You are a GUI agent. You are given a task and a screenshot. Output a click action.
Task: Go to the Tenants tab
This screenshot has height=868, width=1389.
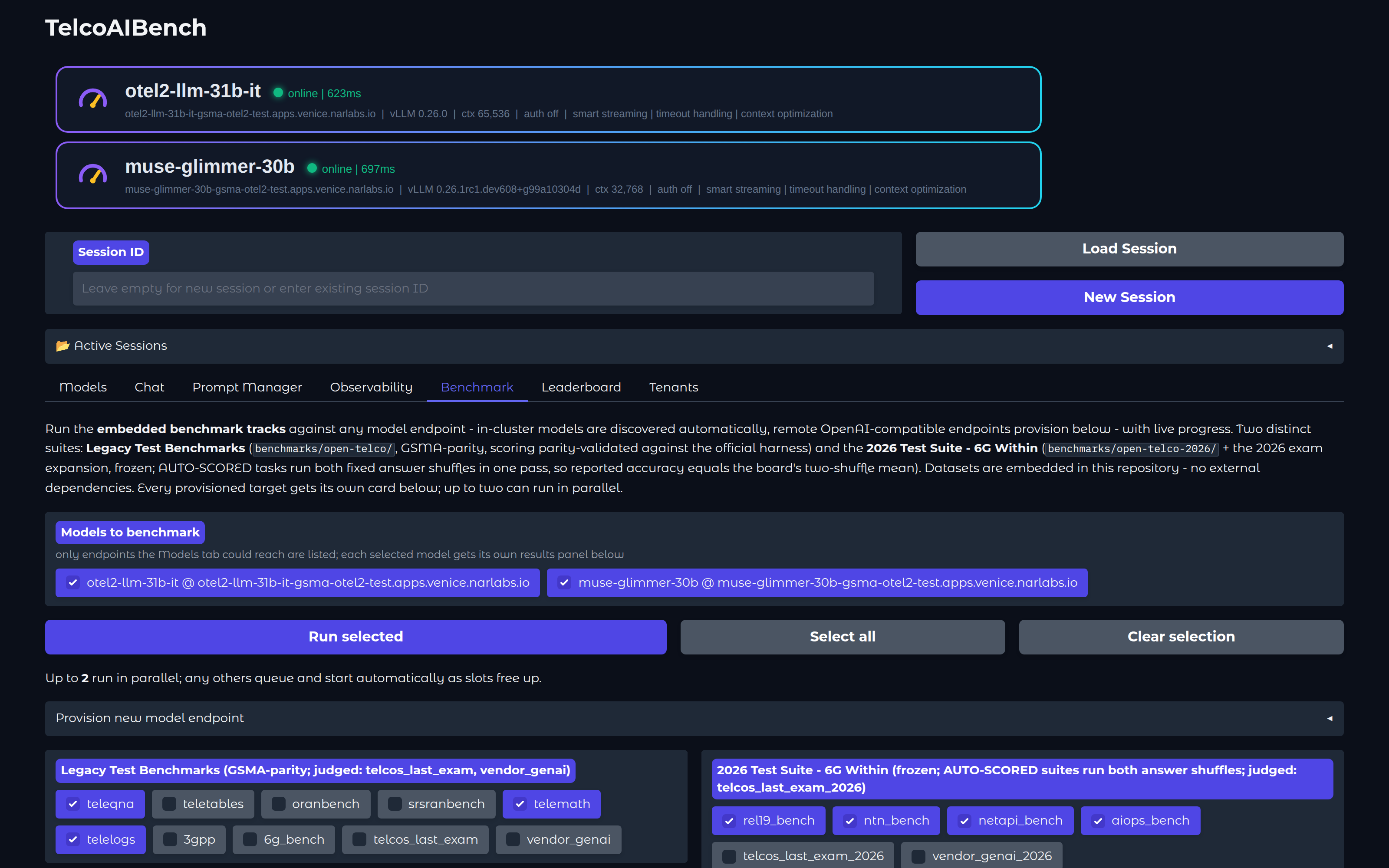(673, 387)
